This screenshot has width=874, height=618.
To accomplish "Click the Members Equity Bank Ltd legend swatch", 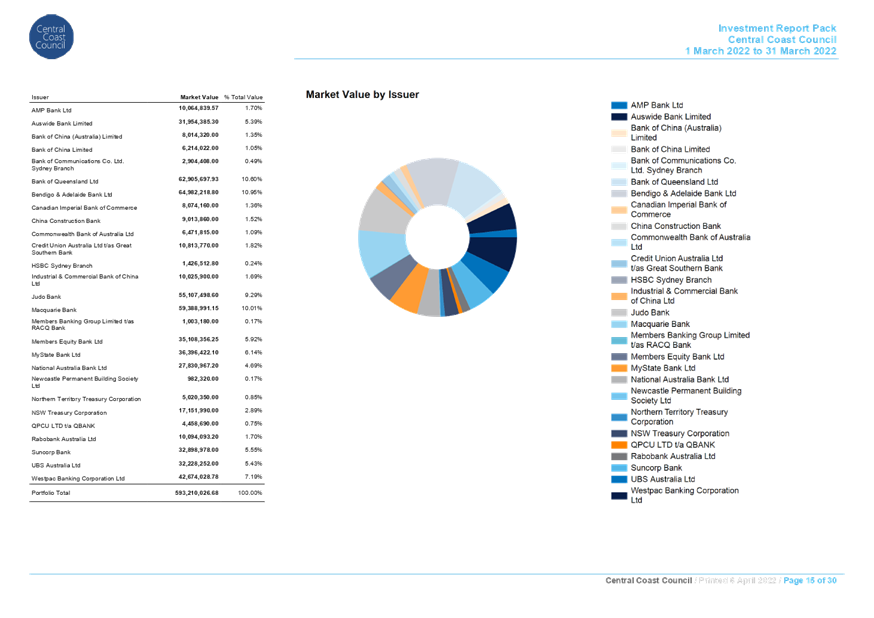I will click(x=619, y=357).
